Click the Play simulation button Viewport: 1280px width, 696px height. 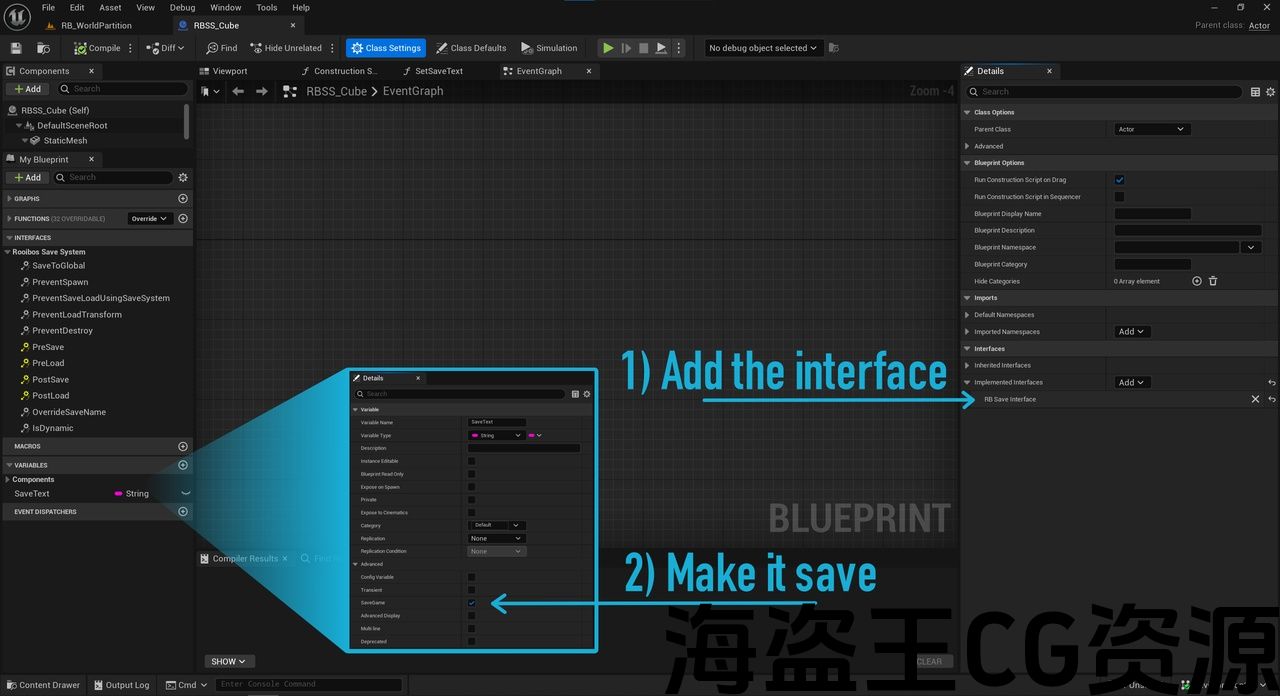pyautogui.click(x=607, y=48)
